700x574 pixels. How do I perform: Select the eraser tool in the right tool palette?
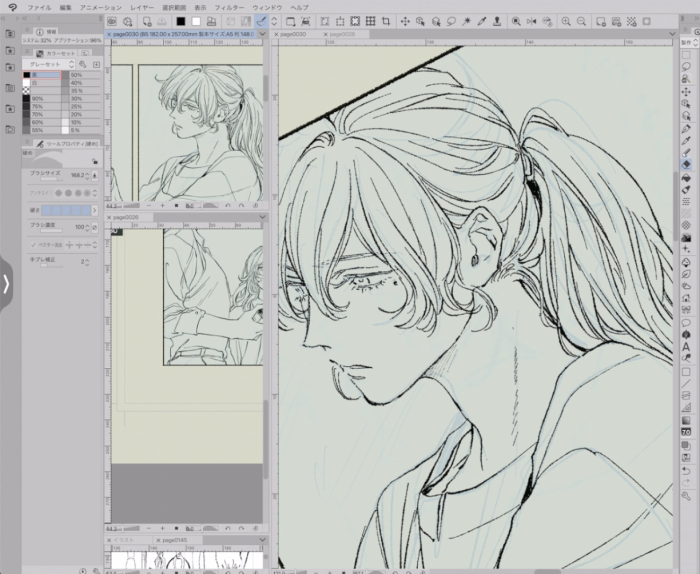point(687,164)
